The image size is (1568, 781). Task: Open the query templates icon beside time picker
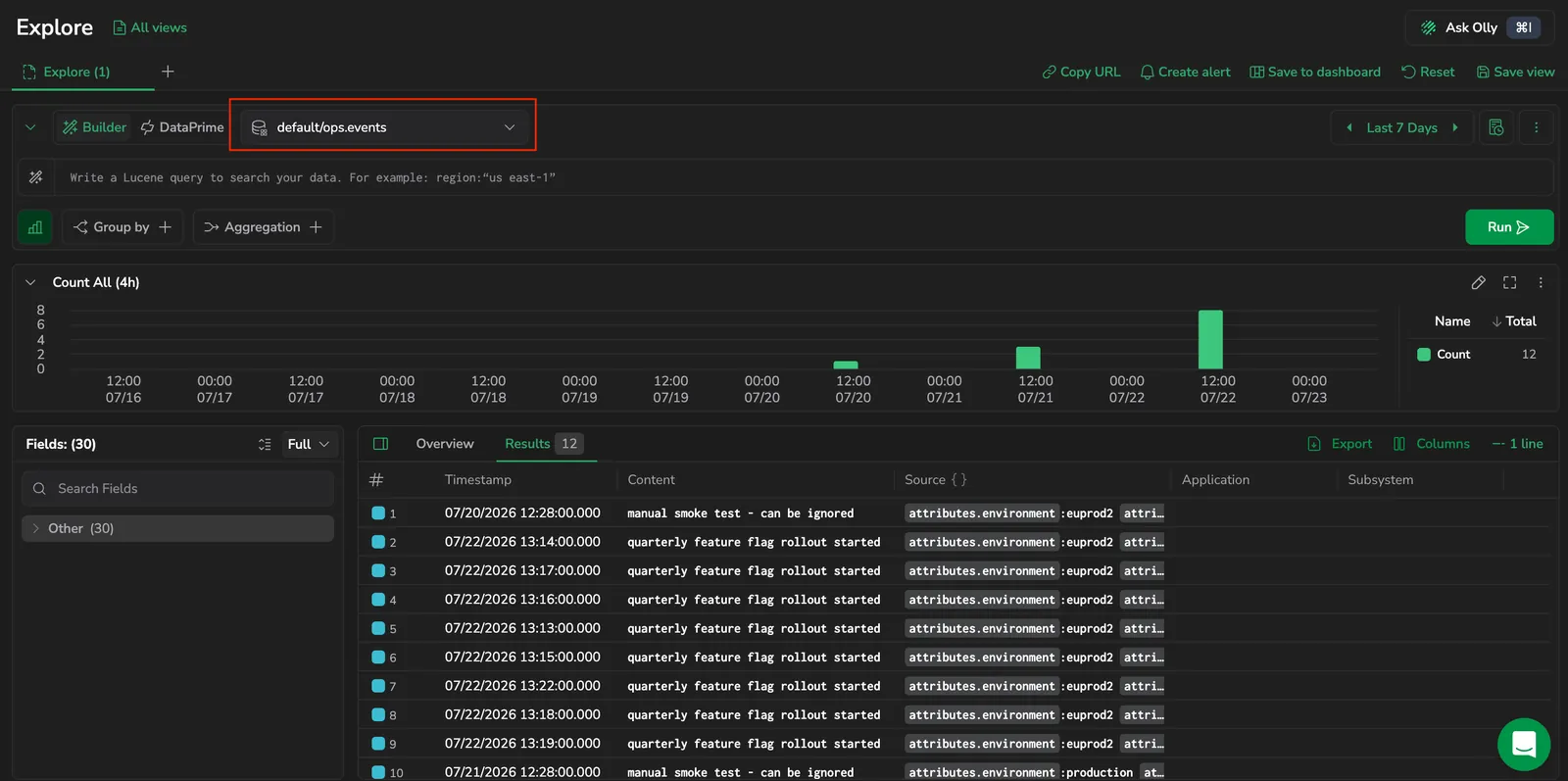coord(1495,127)
